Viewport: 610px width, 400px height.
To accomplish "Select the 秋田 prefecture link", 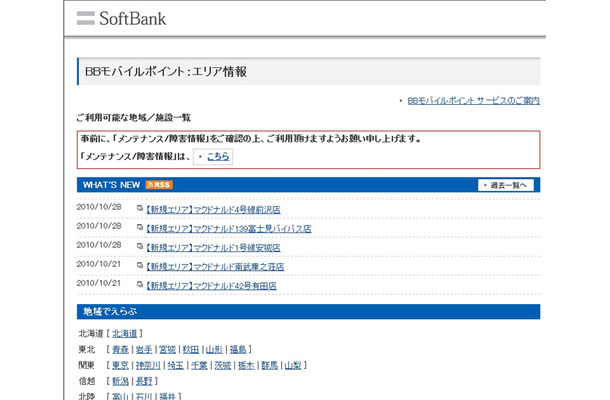I will click(x=191, y=349).
